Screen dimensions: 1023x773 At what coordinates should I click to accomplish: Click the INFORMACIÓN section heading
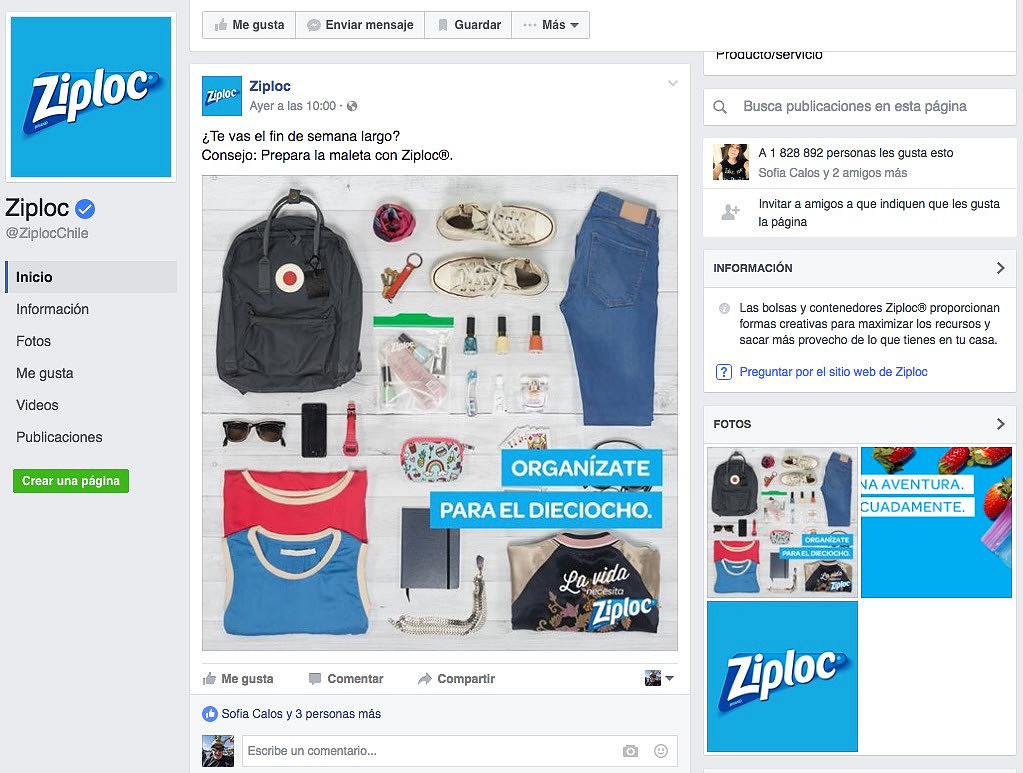[753, 268]
